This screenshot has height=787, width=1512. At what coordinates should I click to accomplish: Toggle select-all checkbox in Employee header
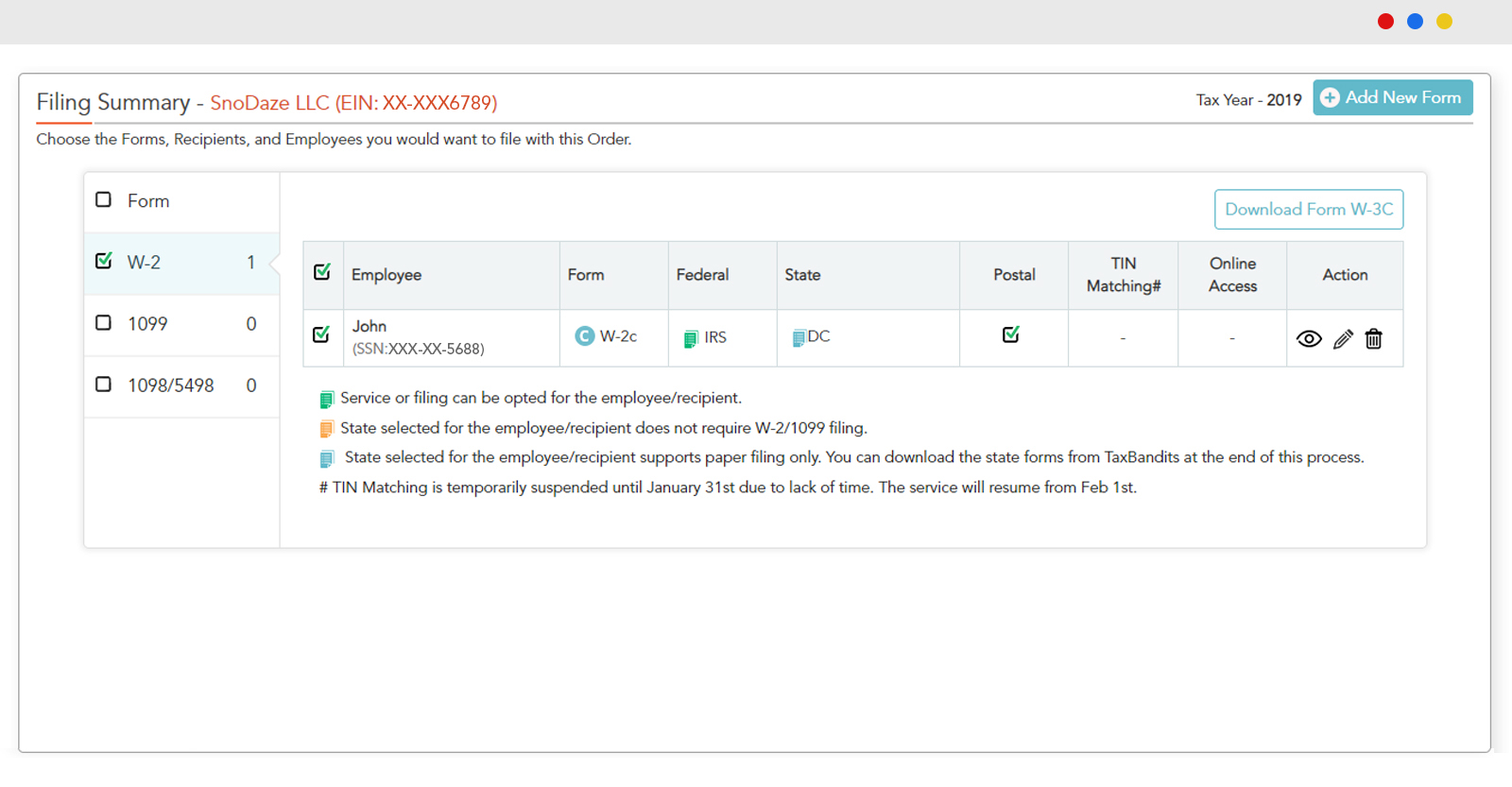pyautogui.click(x=322, y=272)
